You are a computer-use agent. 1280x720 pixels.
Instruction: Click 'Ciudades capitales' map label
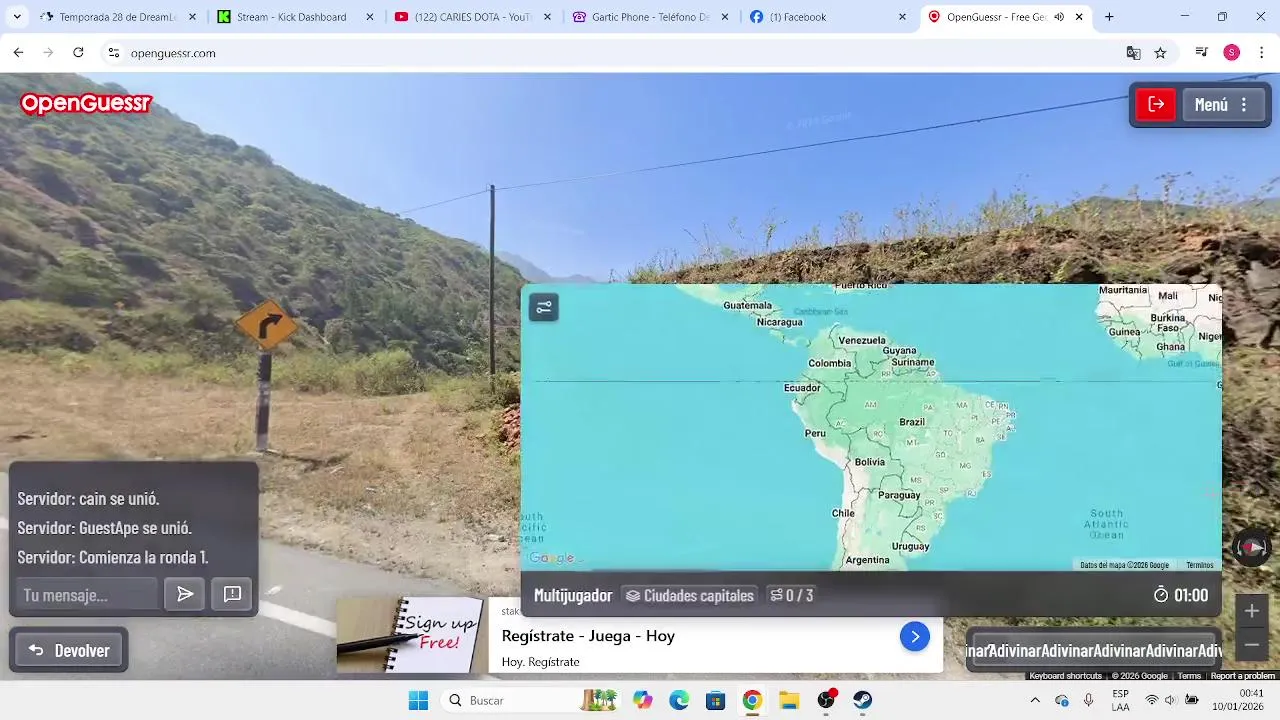tap(689, 595)
